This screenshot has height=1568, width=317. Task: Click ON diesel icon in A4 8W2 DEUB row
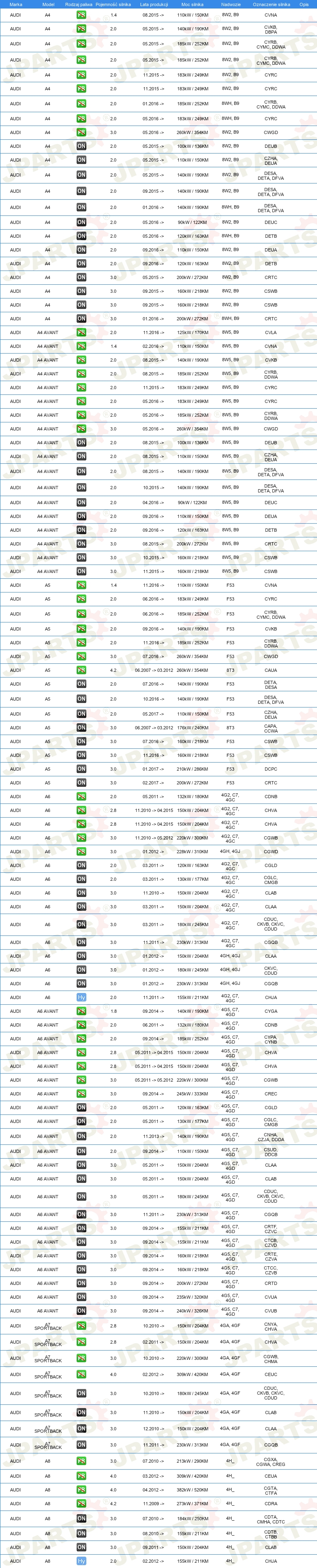81,146
